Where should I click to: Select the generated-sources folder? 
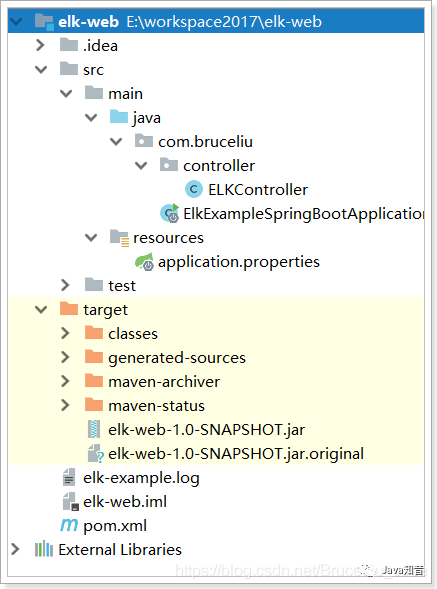[x=177, y=358]
